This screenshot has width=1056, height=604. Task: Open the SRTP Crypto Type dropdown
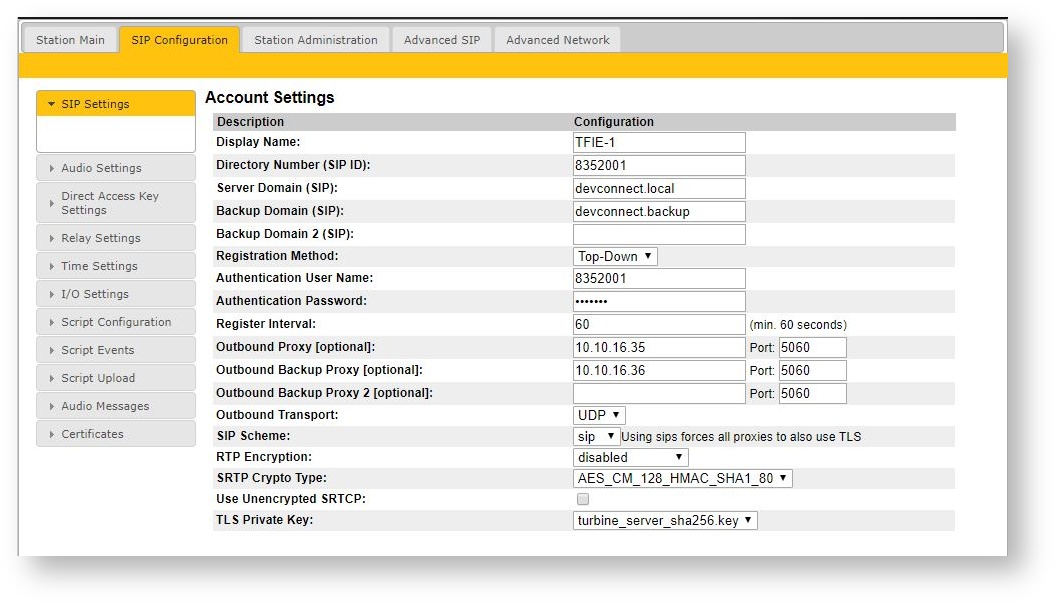[x=682, y=478]
